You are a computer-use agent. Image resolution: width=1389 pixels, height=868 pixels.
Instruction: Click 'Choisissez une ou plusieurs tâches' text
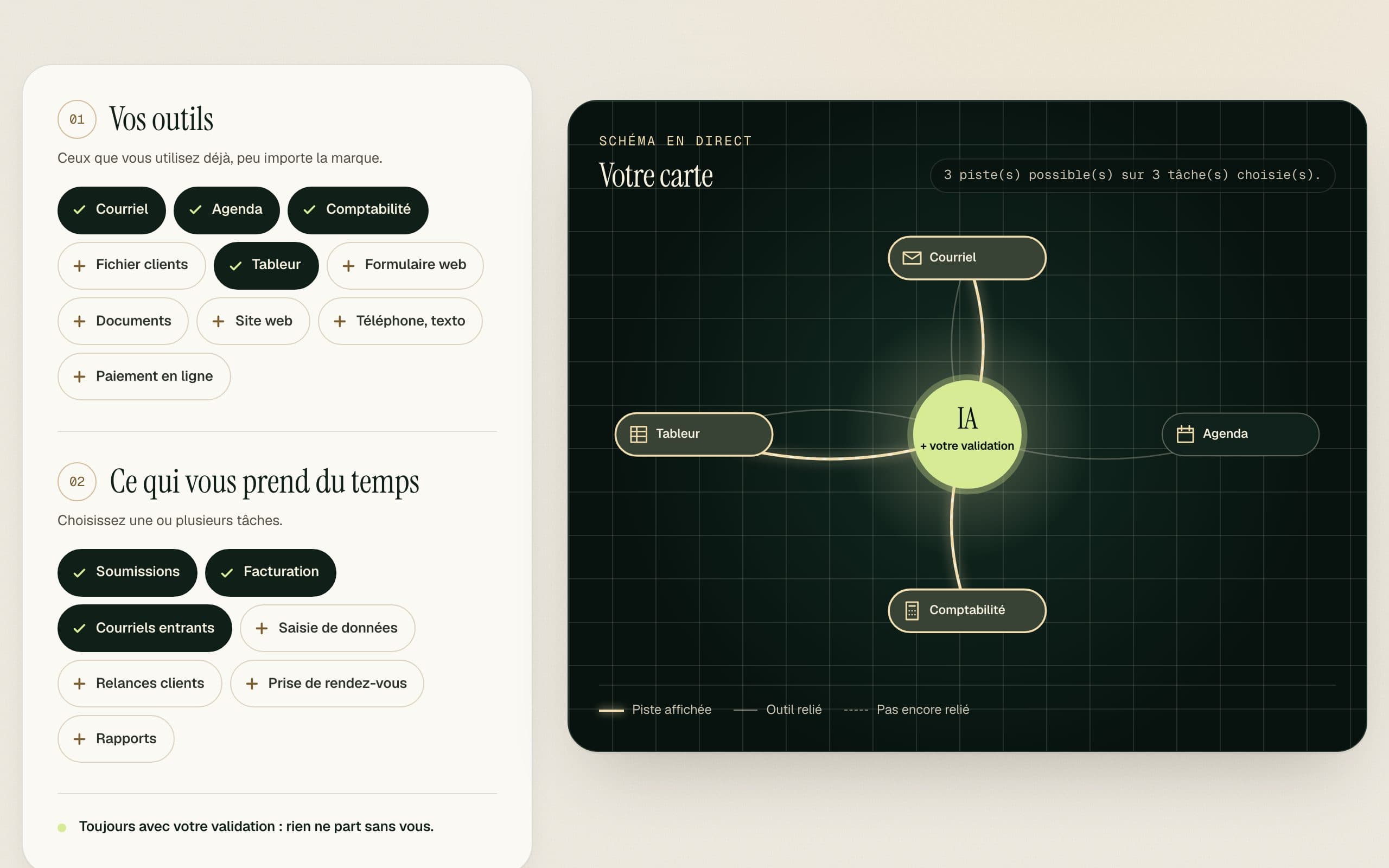coord(170,521)
